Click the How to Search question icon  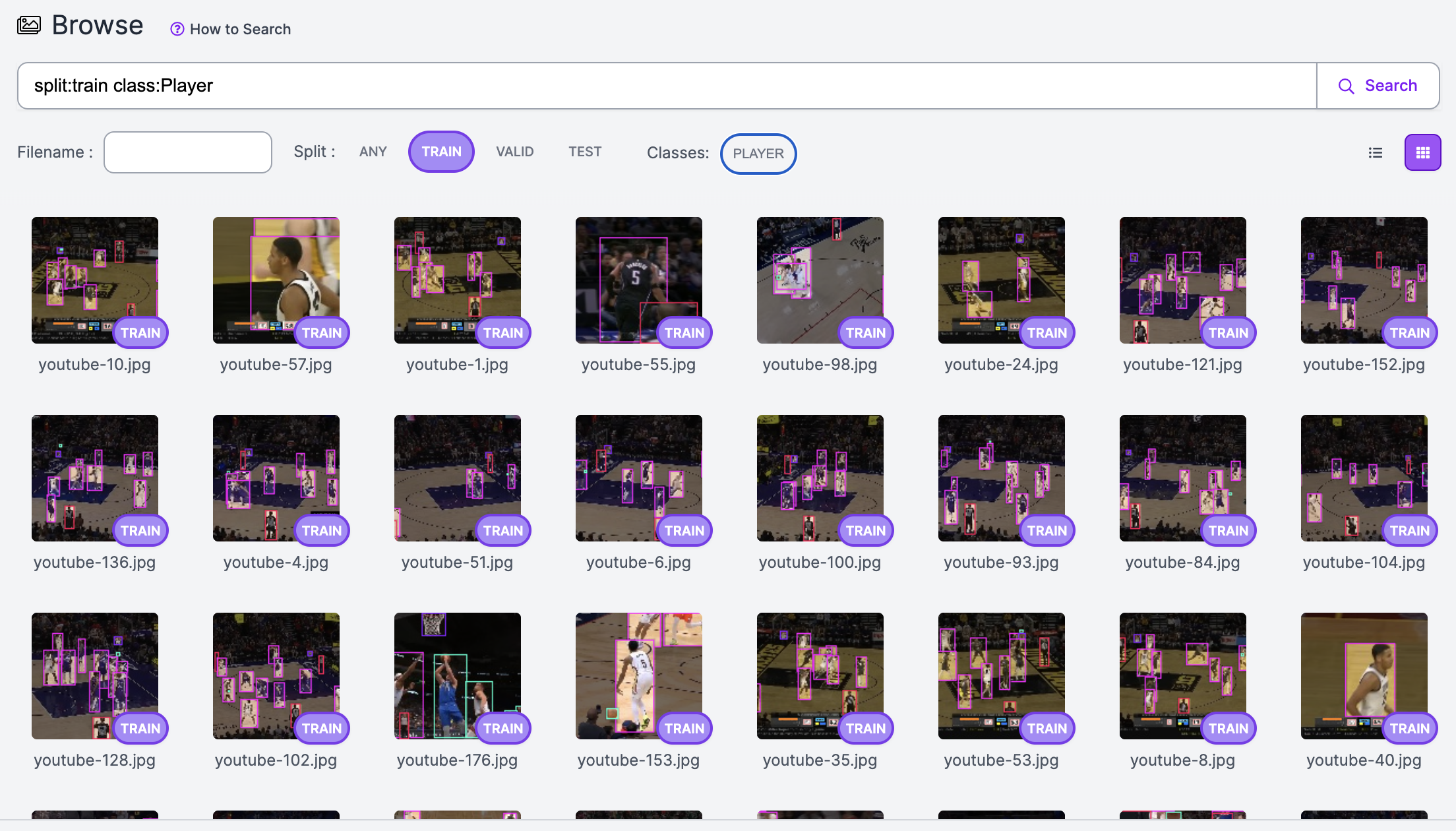point(177,29)
